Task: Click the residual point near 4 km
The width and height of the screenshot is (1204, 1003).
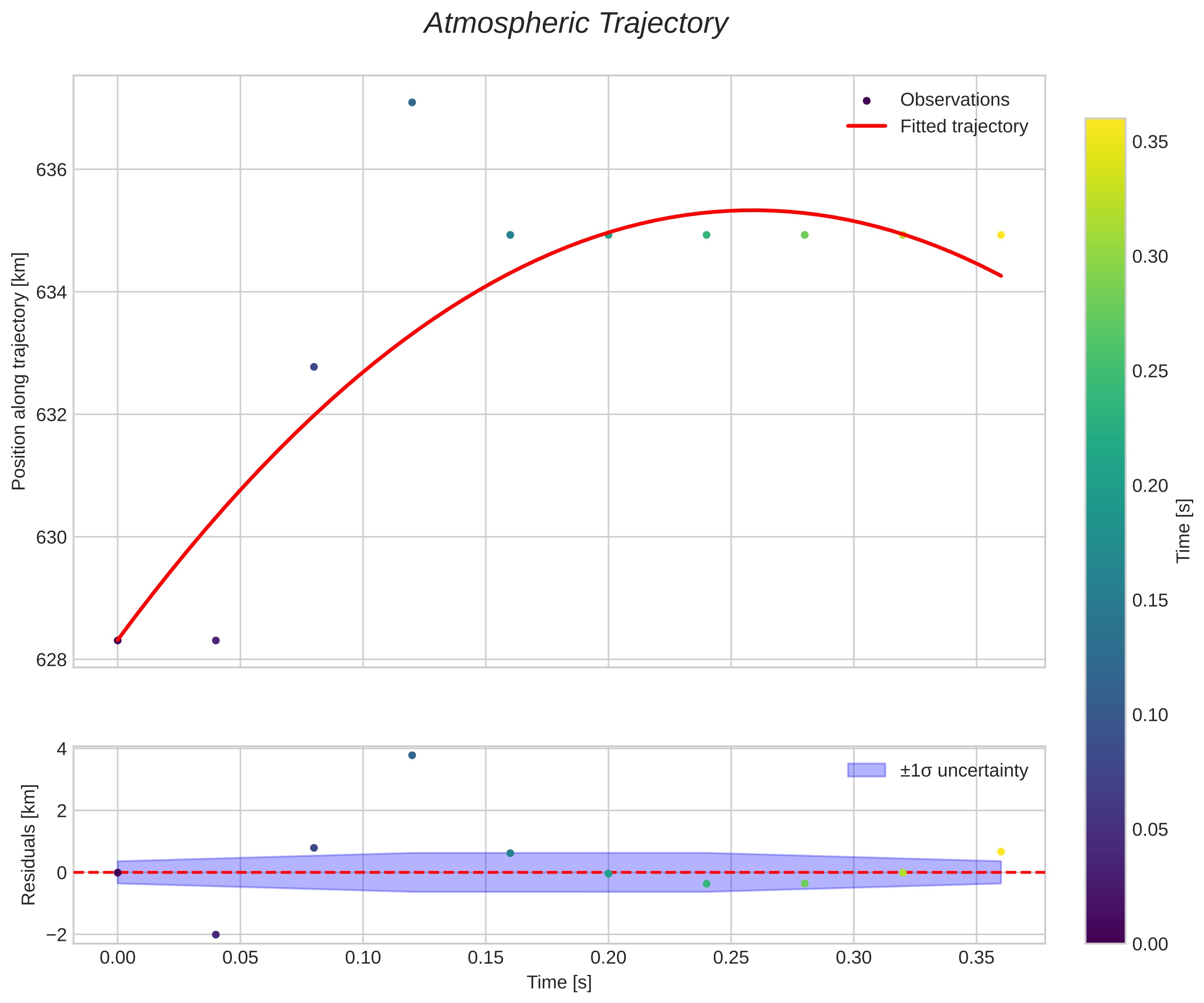Action: coord(411,755)
